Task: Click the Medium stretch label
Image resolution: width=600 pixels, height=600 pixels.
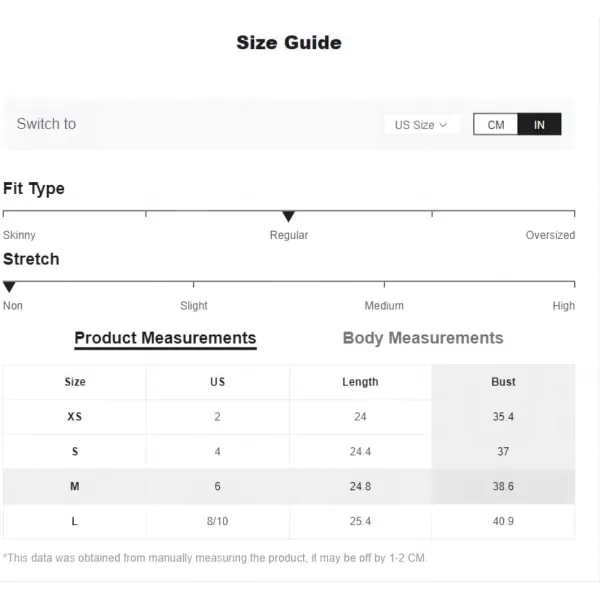Action: tap(384, 306)
